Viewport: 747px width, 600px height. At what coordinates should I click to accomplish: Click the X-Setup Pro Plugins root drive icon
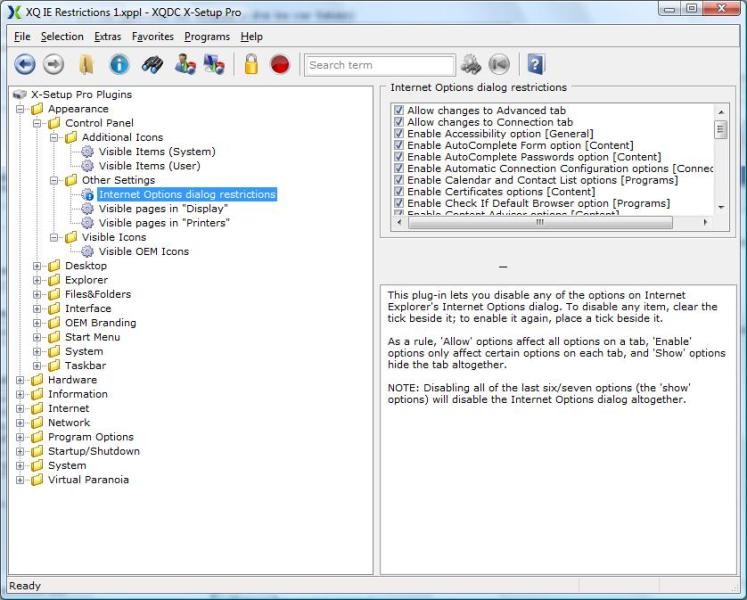tap(20, 94)
